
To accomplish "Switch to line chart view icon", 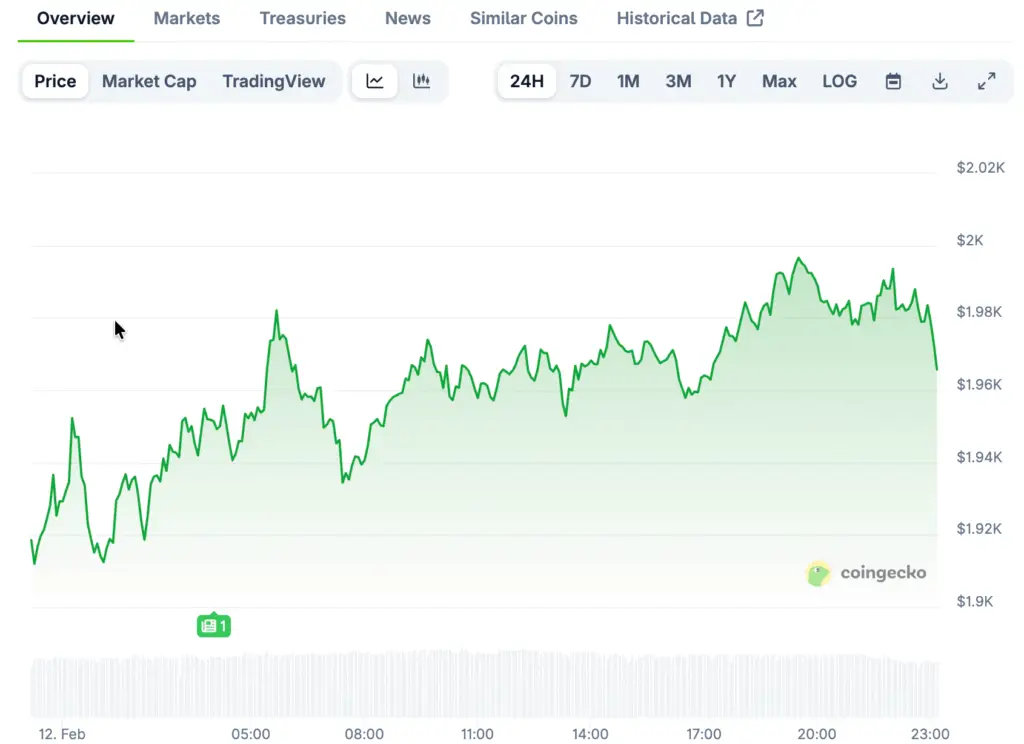I will click(x=375, y=82).
